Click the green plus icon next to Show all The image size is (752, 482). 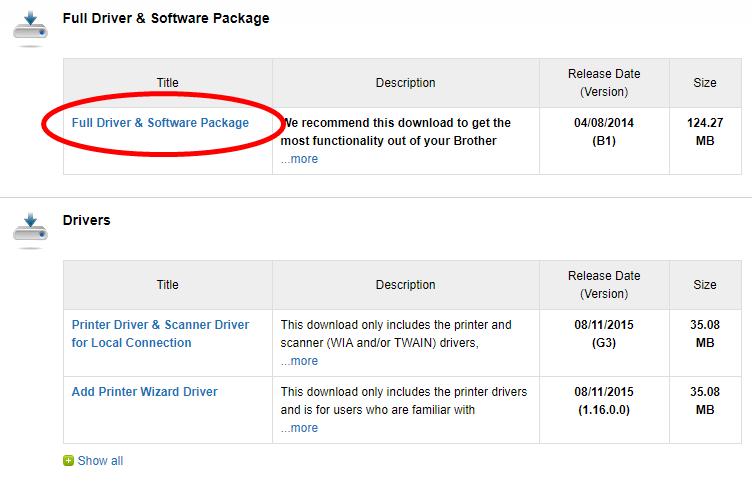click(x=69, y=461)
